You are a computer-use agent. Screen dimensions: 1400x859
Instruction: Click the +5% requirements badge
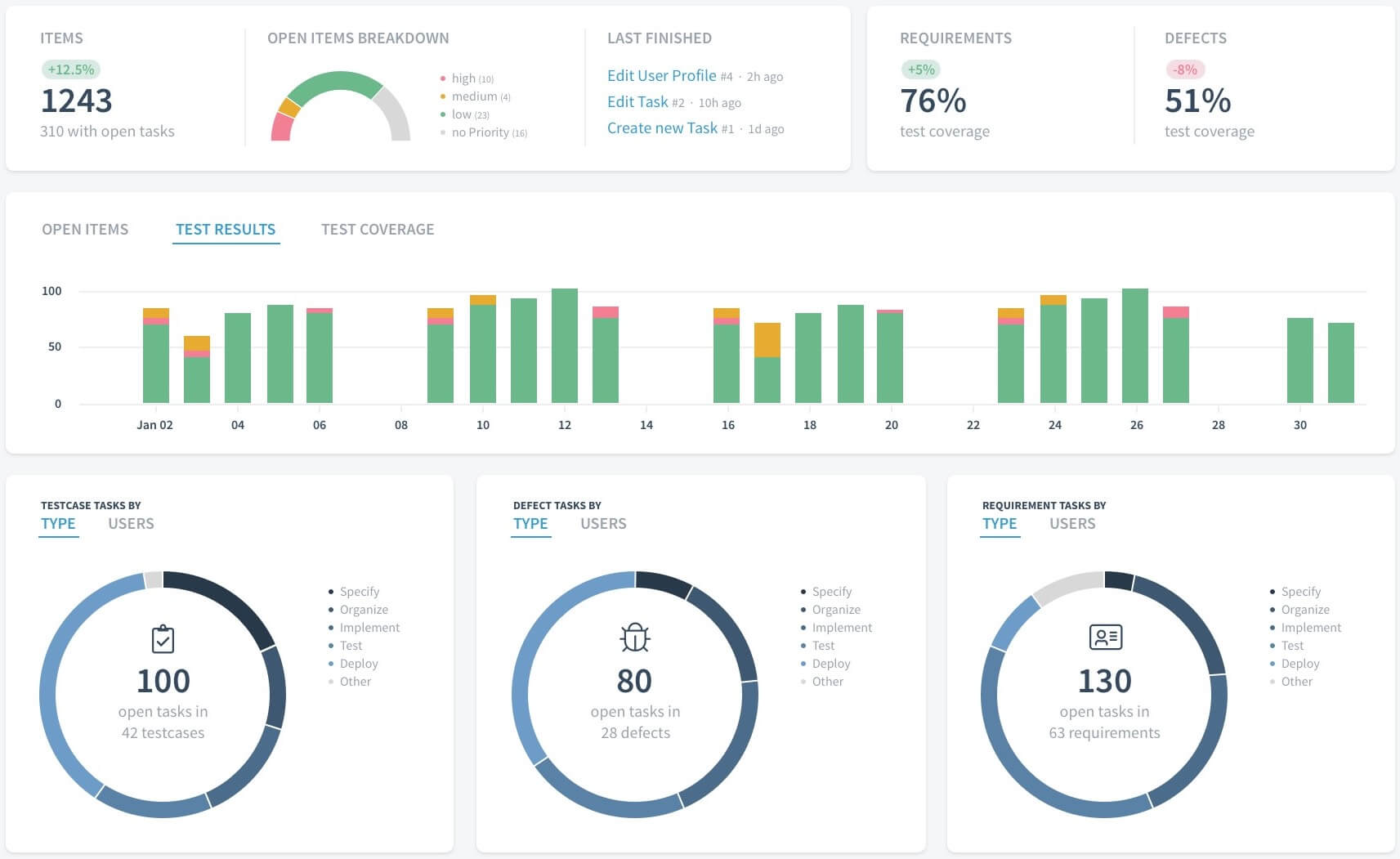[921, 69]
